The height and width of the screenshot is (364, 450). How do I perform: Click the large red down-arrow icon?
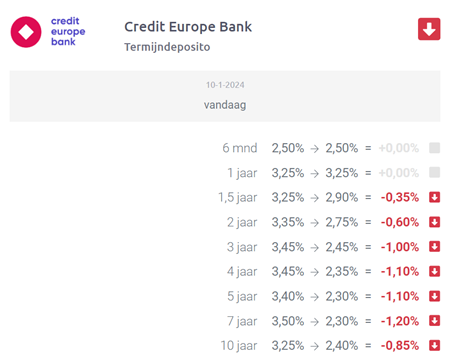click(x=429, y=29)
